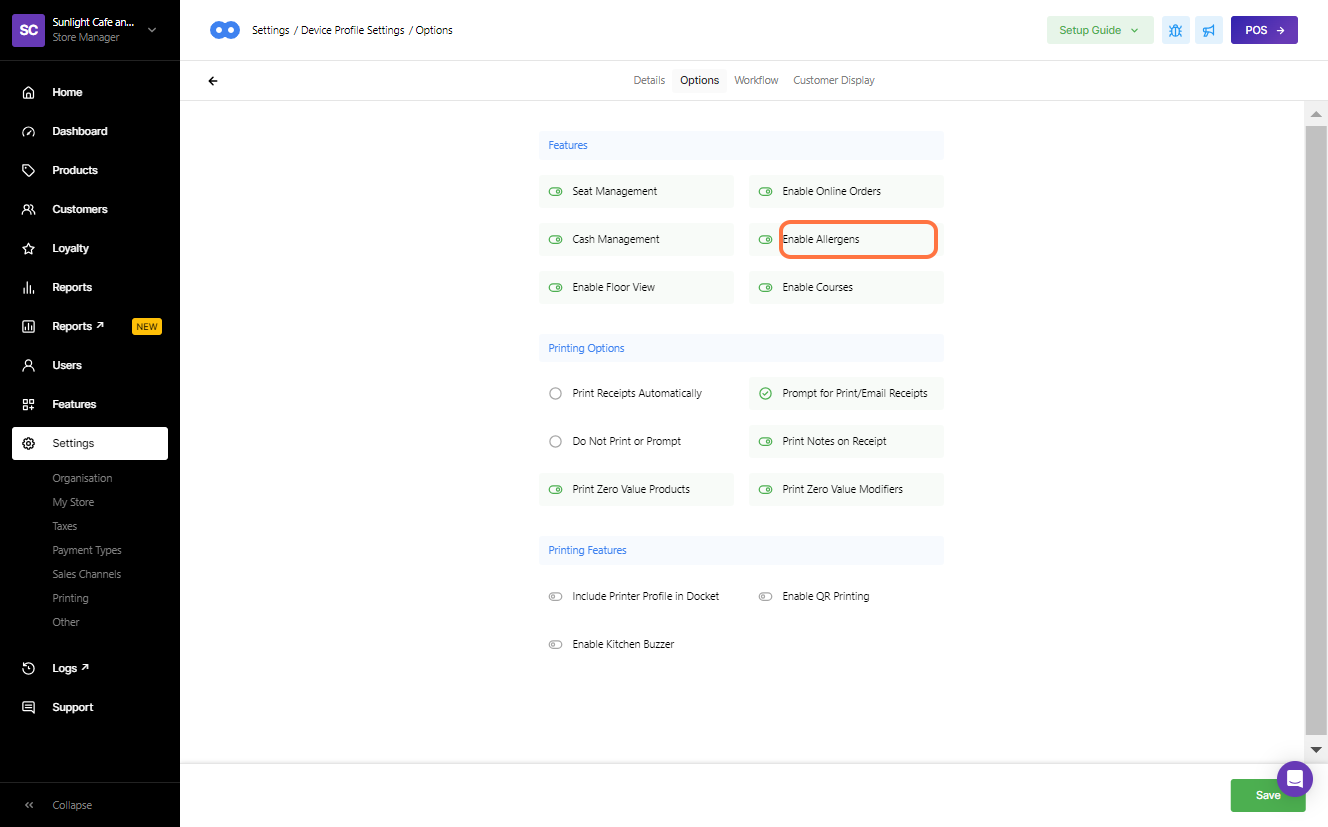This screenshot has width=1328, height=827.
Task: Turn on Enable Kitchen Buzzer
Action: (x=556, y=645)
